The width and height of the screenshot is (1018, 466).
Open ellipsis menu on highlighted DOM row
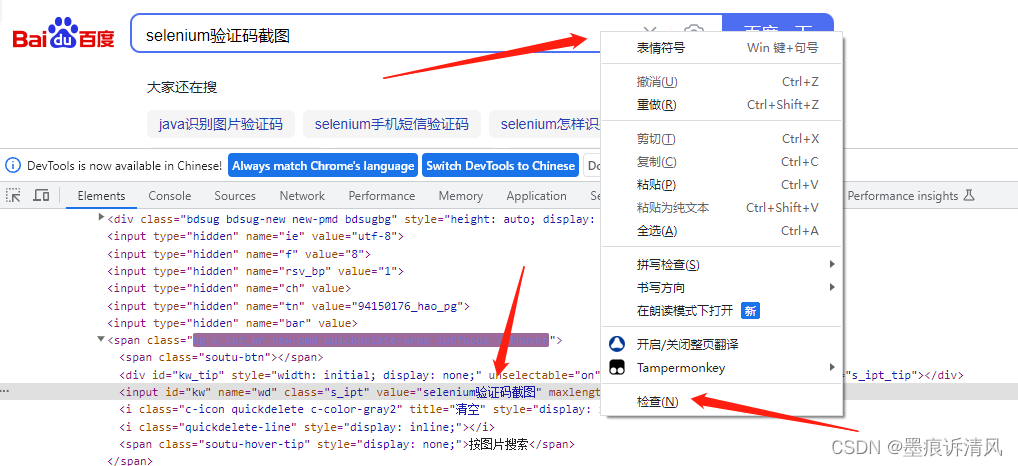click(x=5, y=391)
